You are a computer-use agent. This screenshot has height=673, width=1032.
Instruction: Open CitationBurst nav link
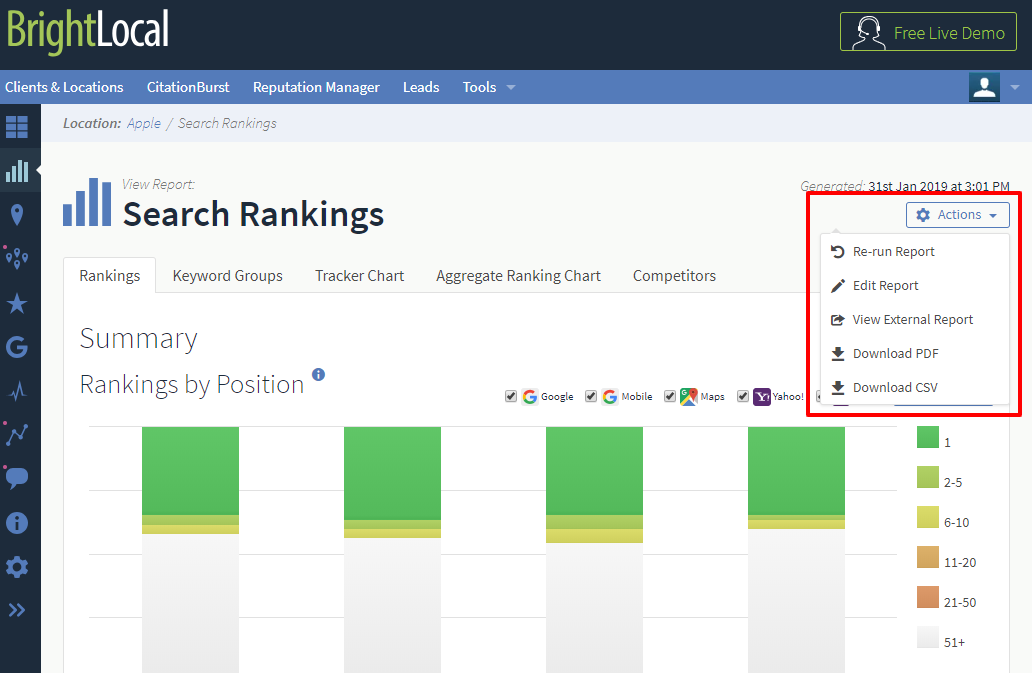188,87
